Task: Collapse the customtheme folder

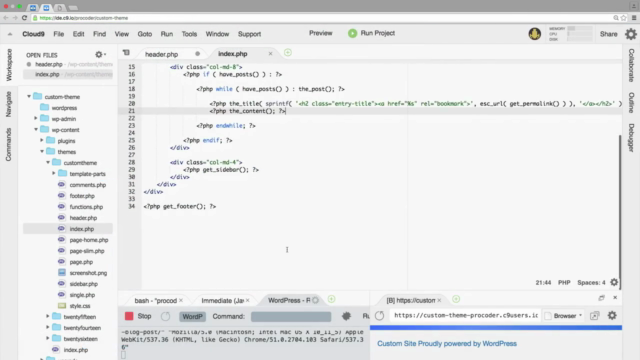Action: point(48,162)
